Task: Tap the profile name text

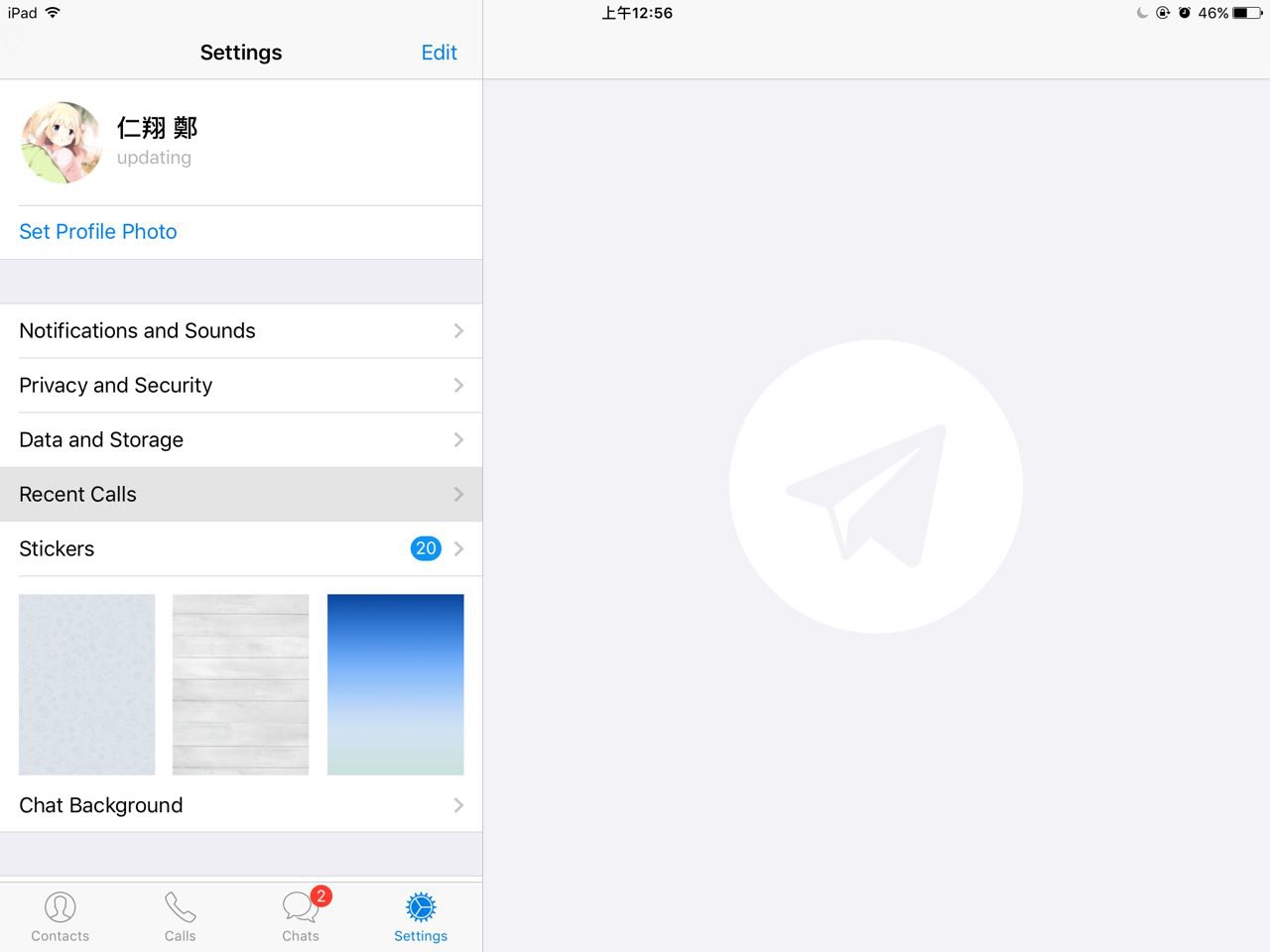Action: coord(157,128)
